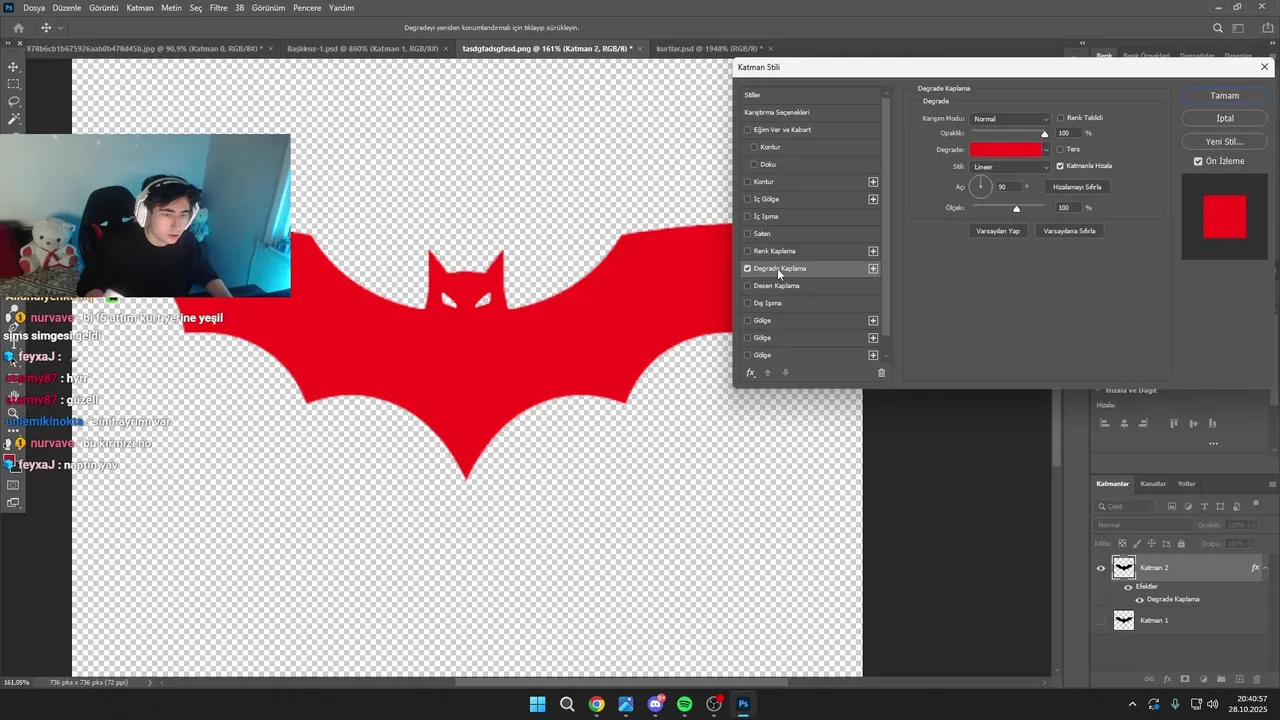This screenshot has width=1280, height=720.
Task: Click the pixel layer filter icon
Action: point(1172,507)
